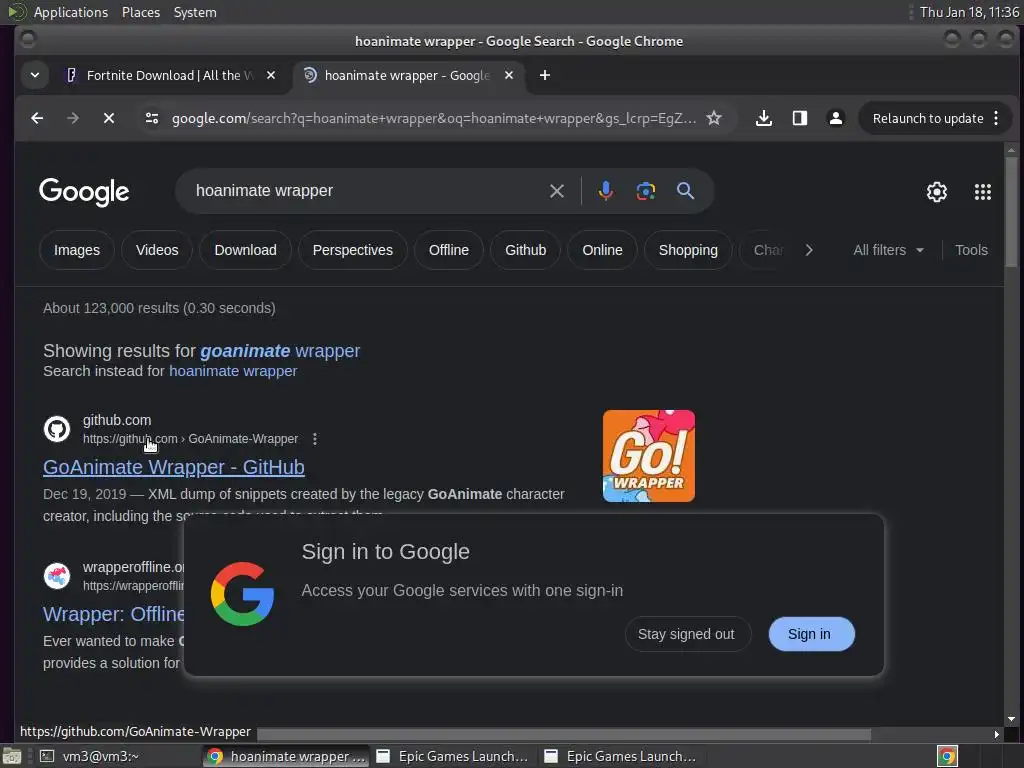This screenshot has height=768, width=1024.
Task: Open the Places menu
Action: 141,12
